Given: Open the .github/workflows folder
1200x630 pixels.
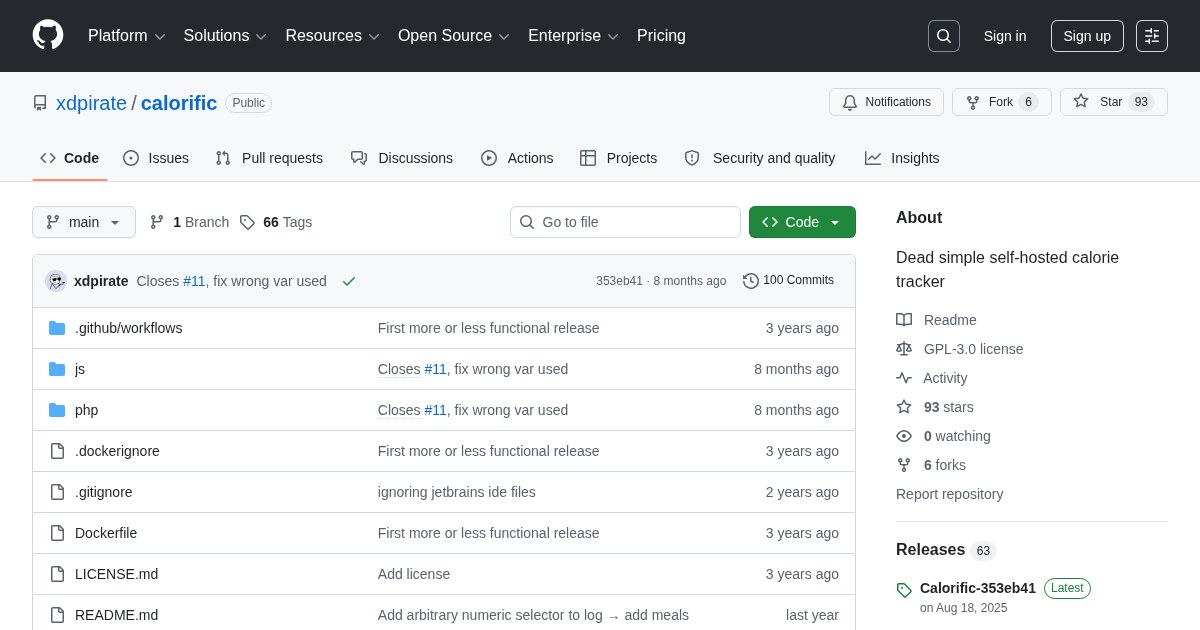Looking at the screenshot, I should pos(129,328).
